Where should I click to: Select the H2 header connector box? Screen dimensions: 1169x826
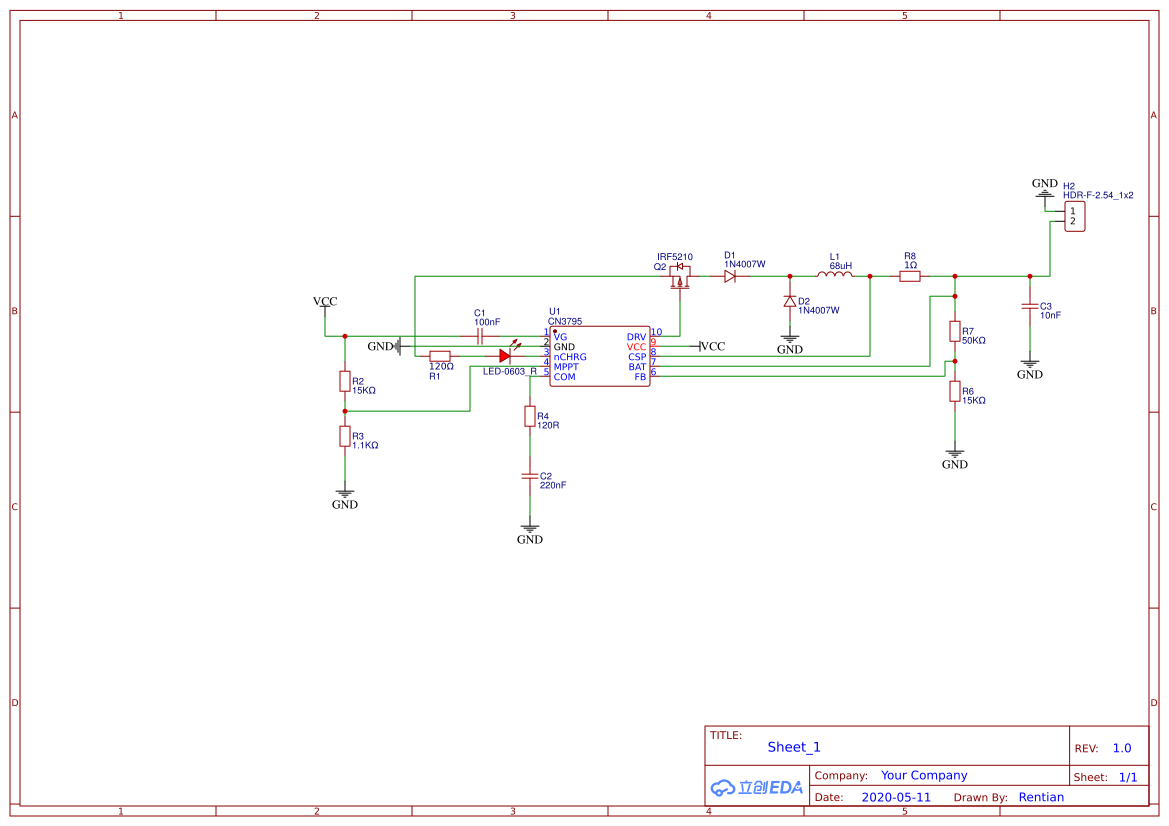click(1074, 216)
